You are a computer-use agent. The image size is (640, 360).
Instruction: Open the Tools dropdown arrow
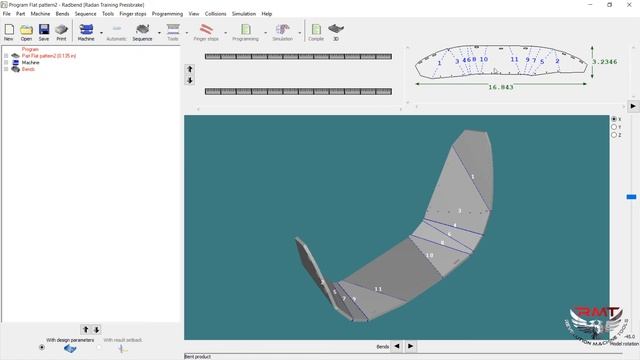coord(187,33)
